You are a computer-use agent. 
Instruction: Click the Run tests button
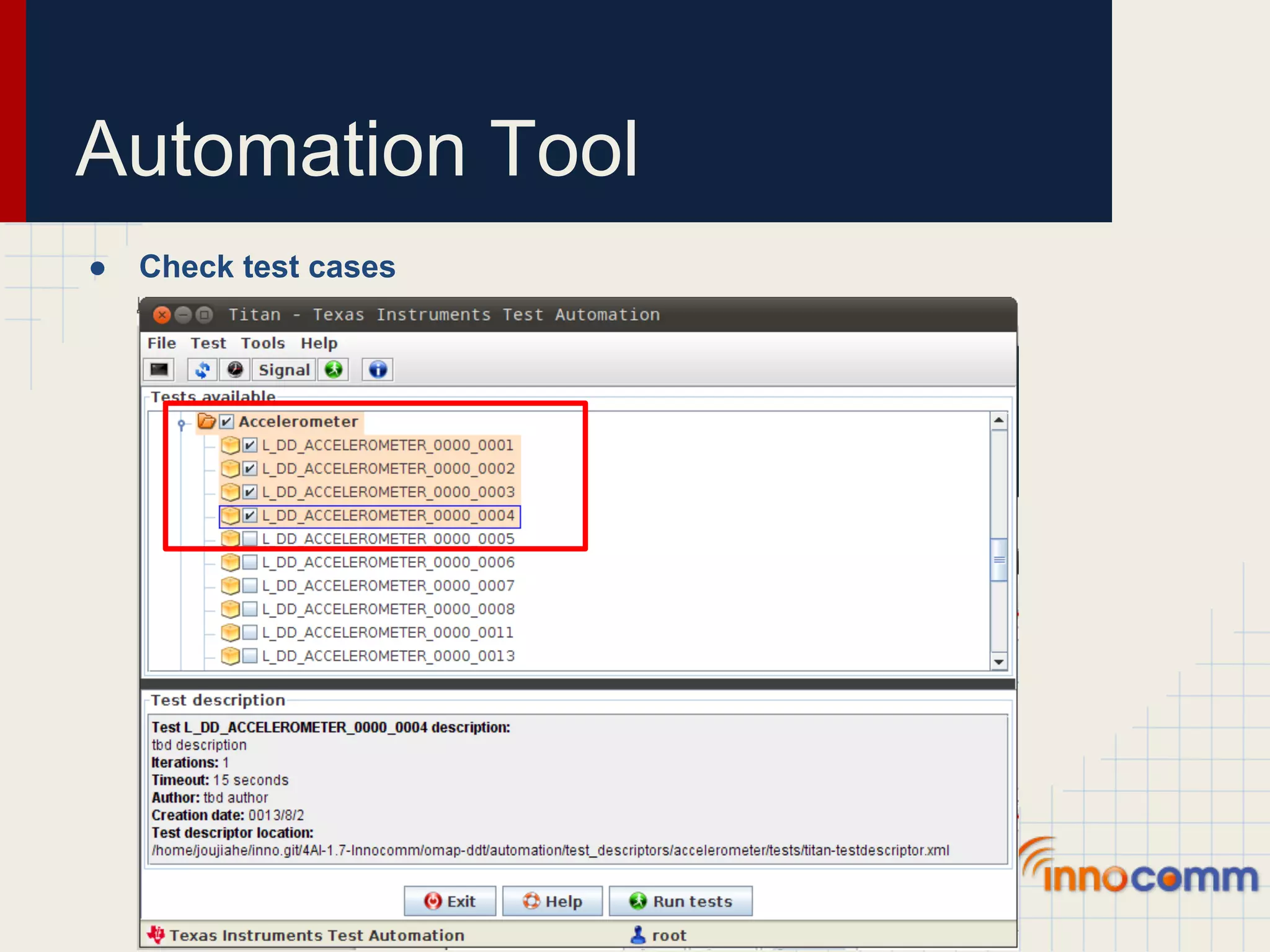pos(680,901)
